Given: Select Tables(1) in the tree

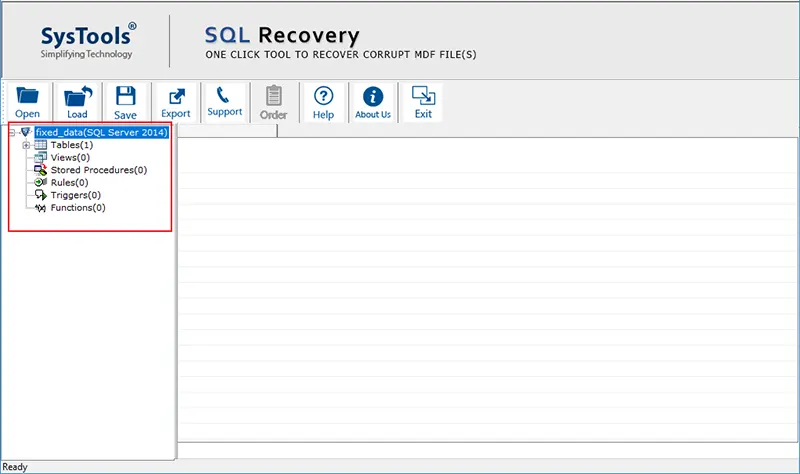Looking at the screenshot, I should click(x=72, y=145).
